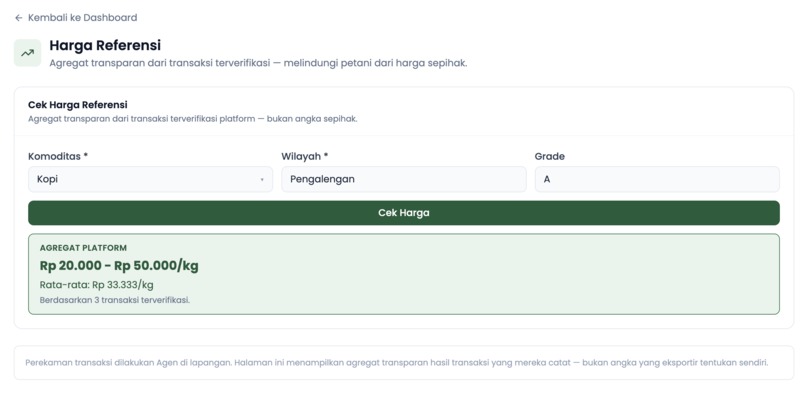This screenshot has height=395, width=806.
Task: Click the AGREGAT PLATFORM result heading
Action: click(x=83, y=248)
